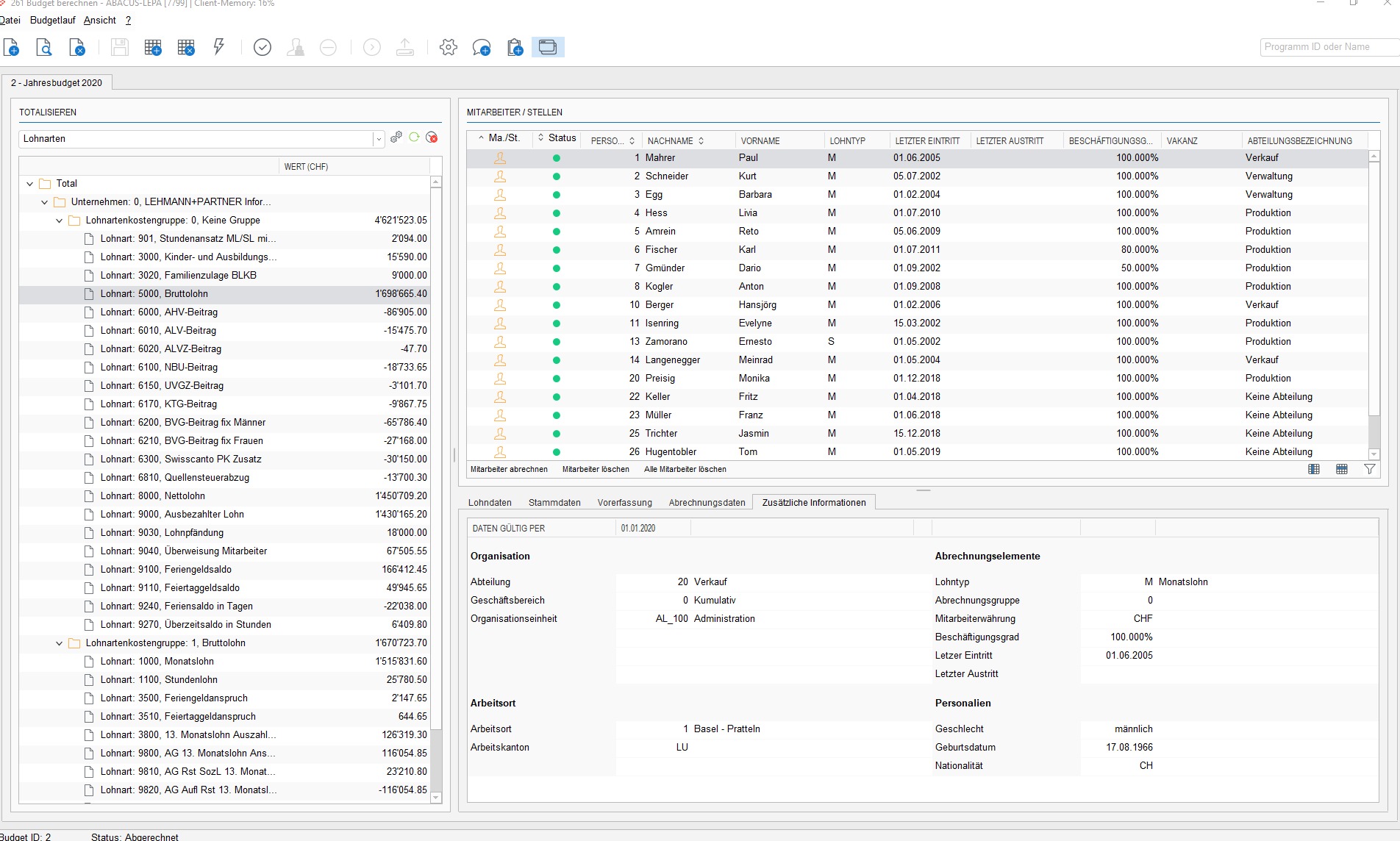
Task: Click the save diskette icon
Action: point(119,48)
